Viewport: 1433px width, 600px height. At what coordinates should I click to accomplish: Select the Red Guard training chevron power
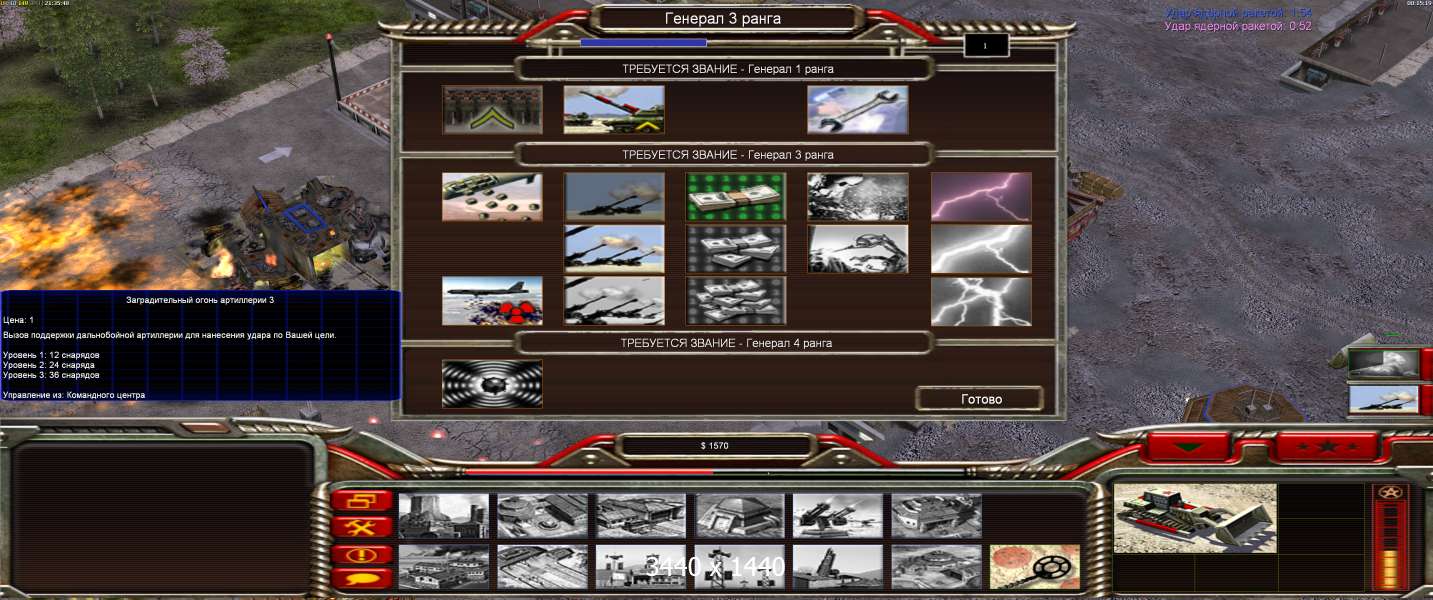coord(492,110)
